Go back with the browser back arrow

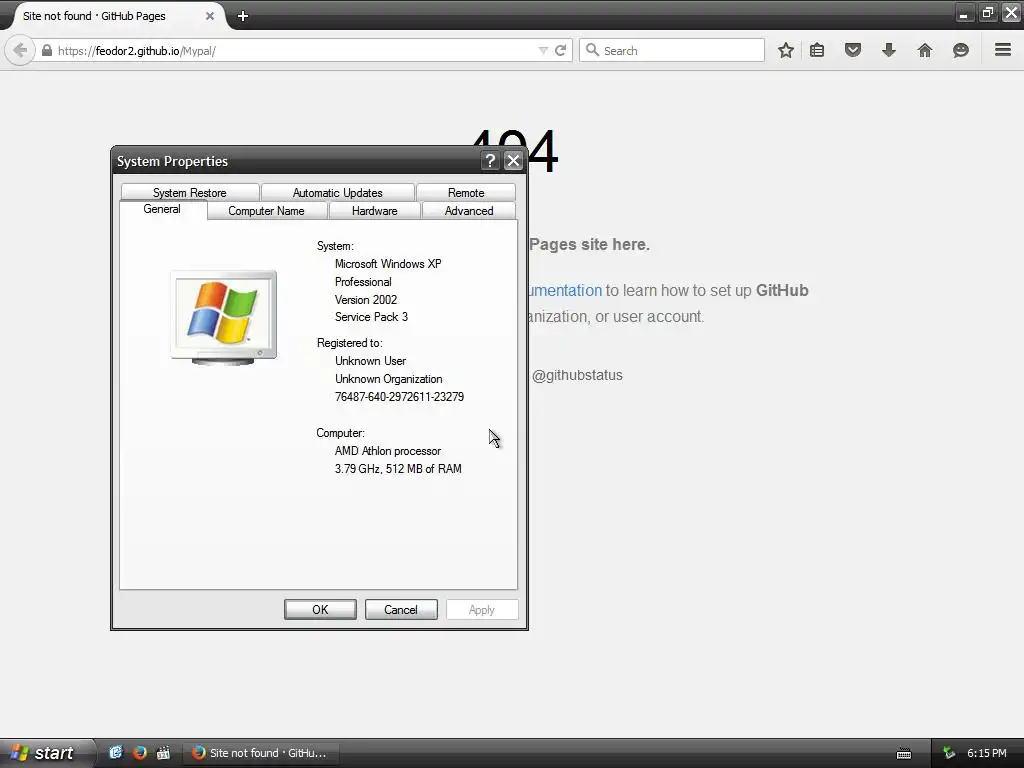[20, 50]
